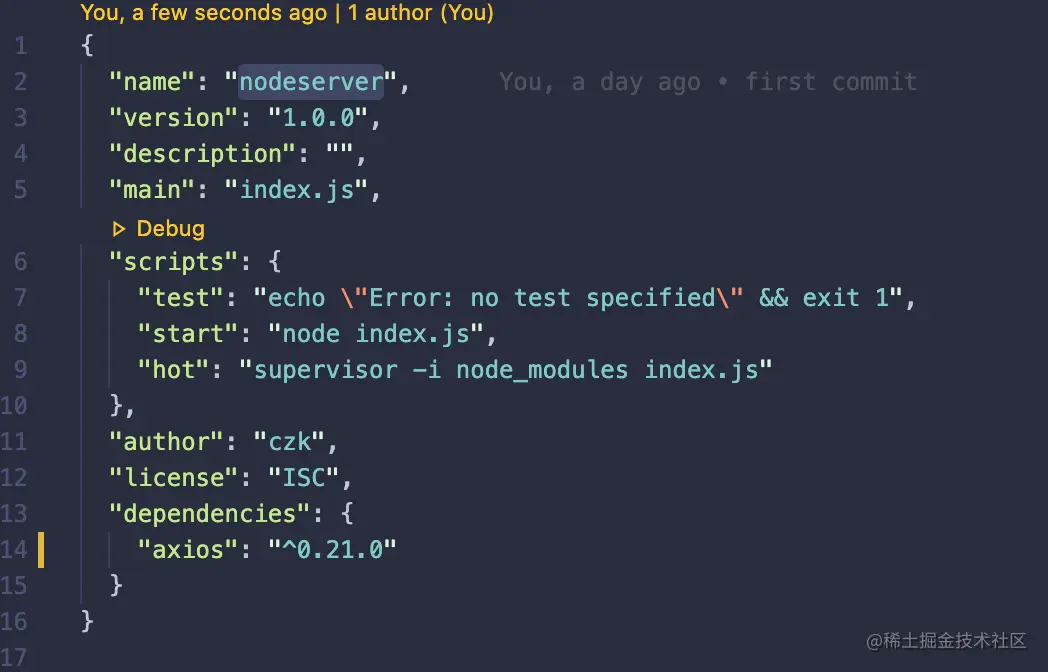Click the ^0.21.0 axios version string
1048x672 pixels.
pyautogui.click(x=332, y=549)
